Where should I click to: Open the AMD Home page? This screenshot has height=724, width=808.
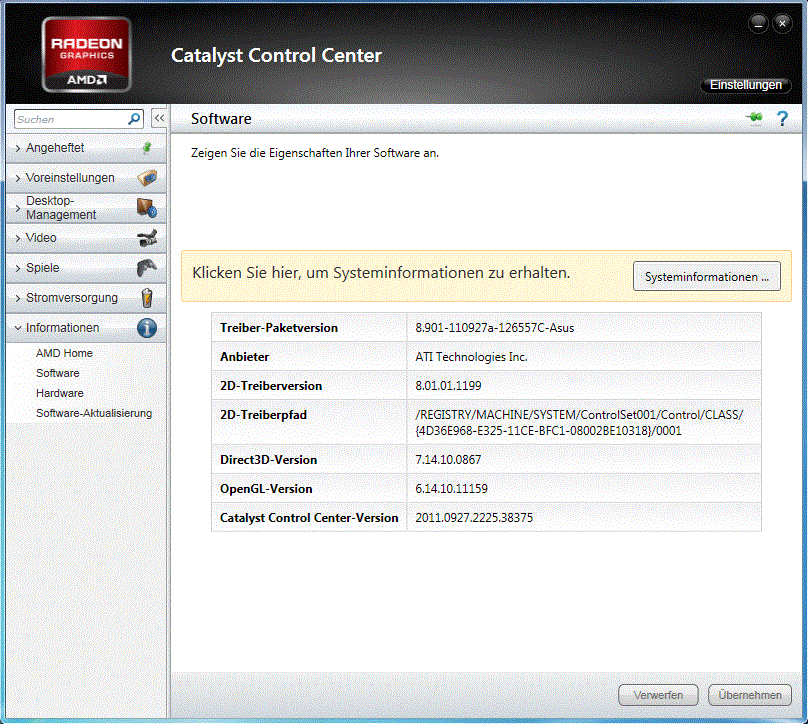(64, 353)
